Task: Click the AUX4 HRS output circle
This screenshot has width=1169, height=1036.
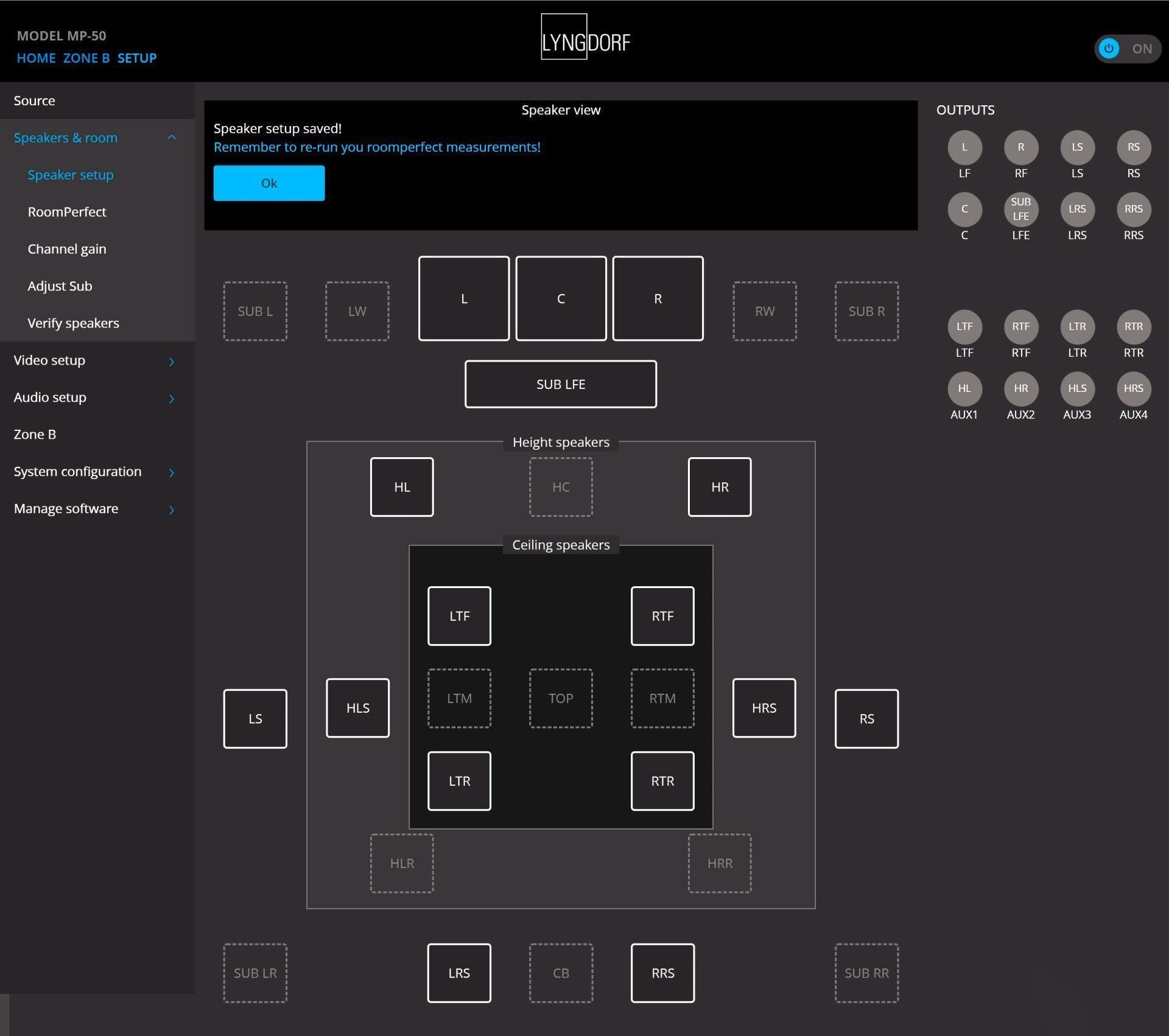Action: (1133, 388)
